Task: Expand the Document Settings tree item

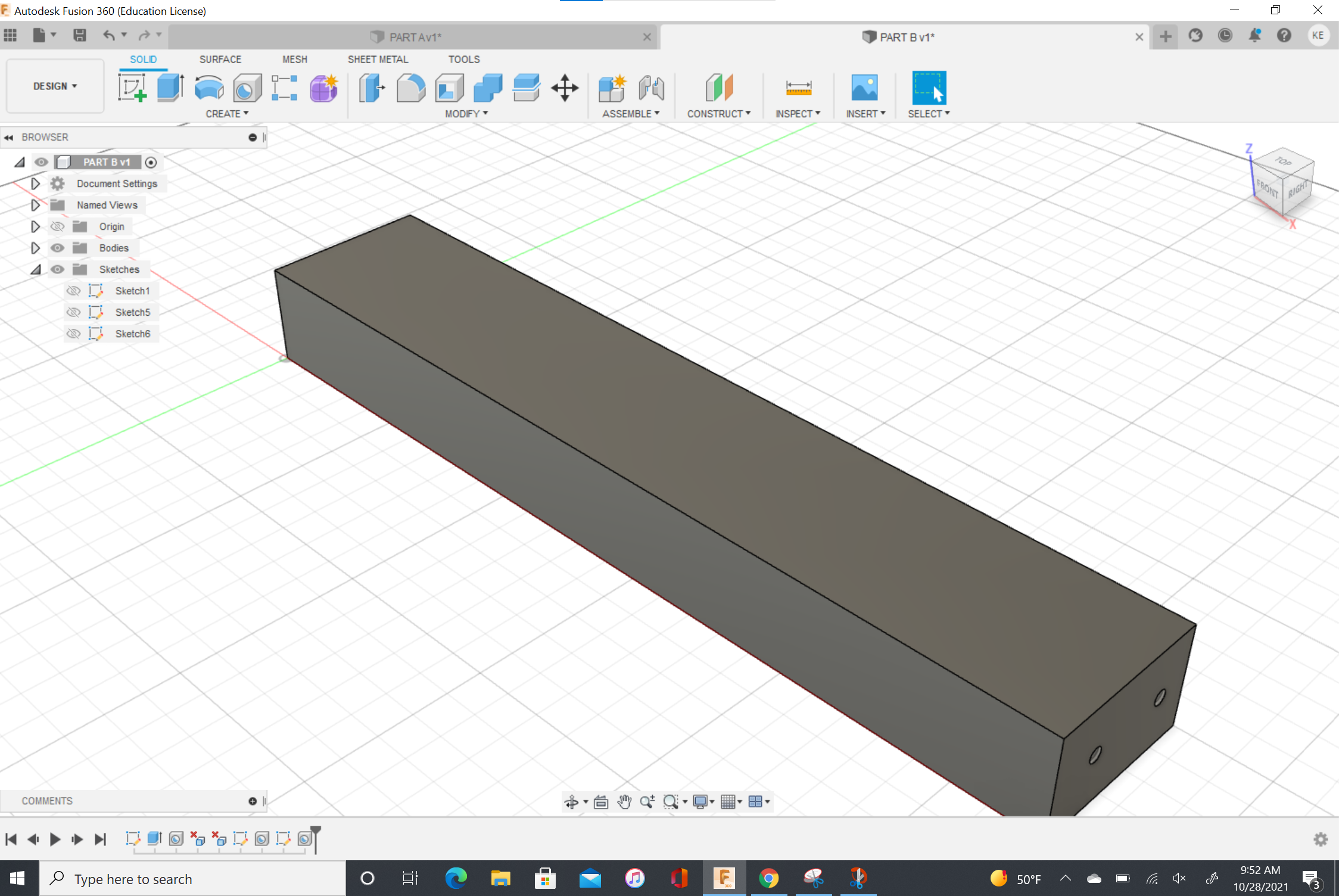Action: point(35,183)
